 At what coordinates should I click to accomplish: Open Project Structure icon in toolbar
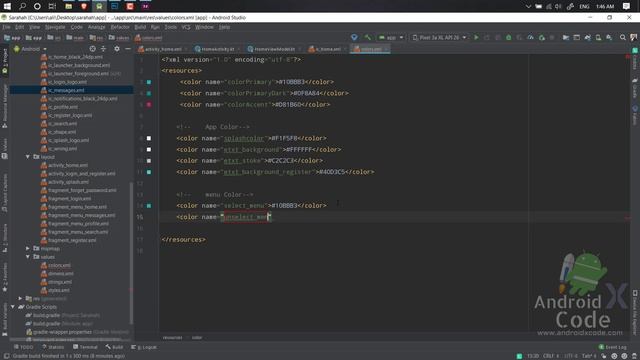pos(566,38)
